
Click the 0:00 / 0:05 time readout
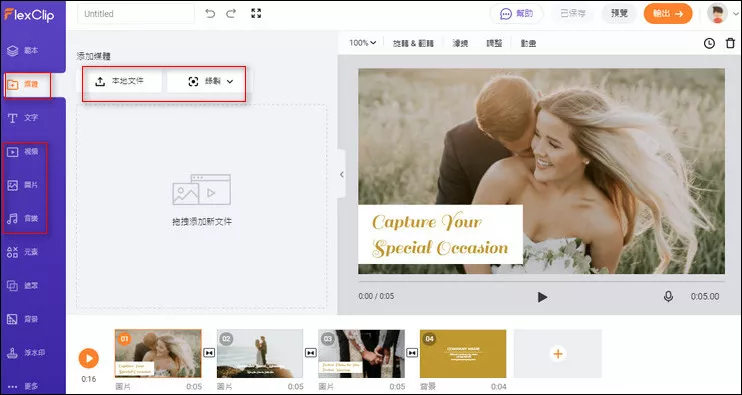(376, 296)
